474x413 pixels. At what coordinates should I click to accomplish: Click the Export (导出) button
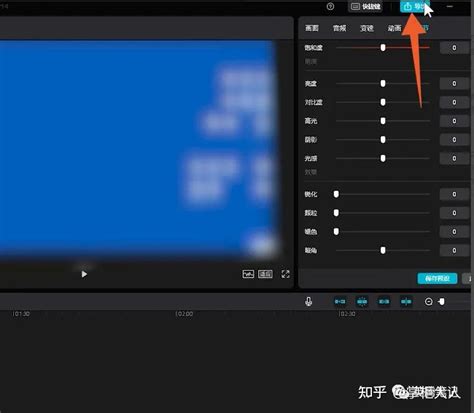coord(414,6)
